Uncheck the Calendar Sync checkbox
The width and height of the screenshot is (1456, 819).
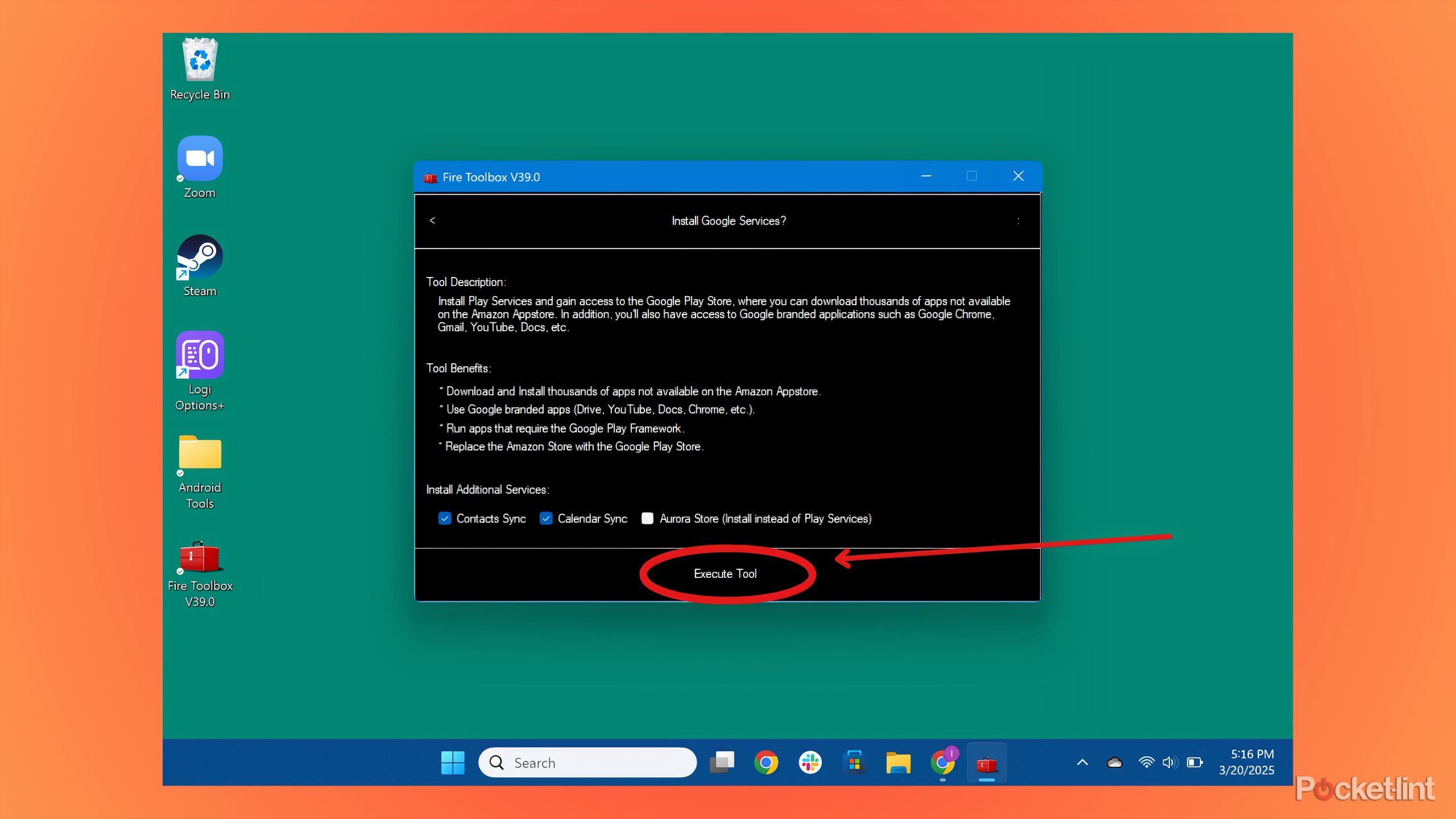[546, 518]
